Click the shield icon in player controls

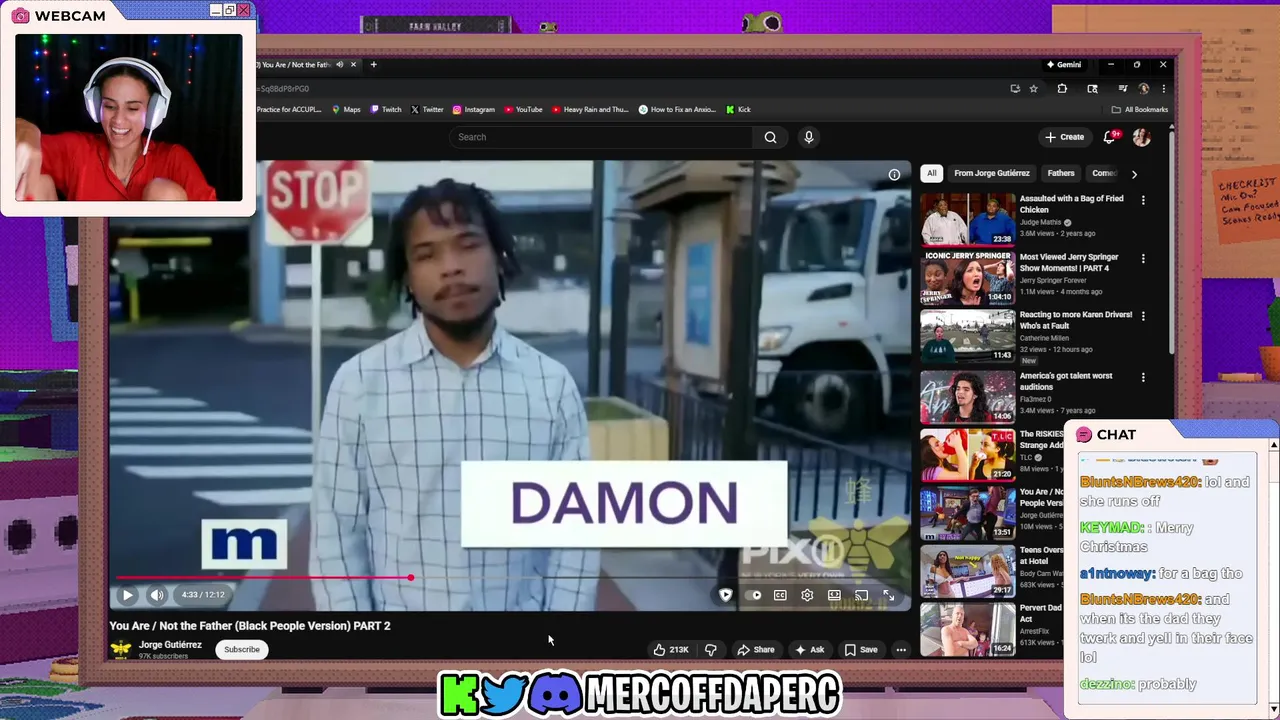pos(725,595)
